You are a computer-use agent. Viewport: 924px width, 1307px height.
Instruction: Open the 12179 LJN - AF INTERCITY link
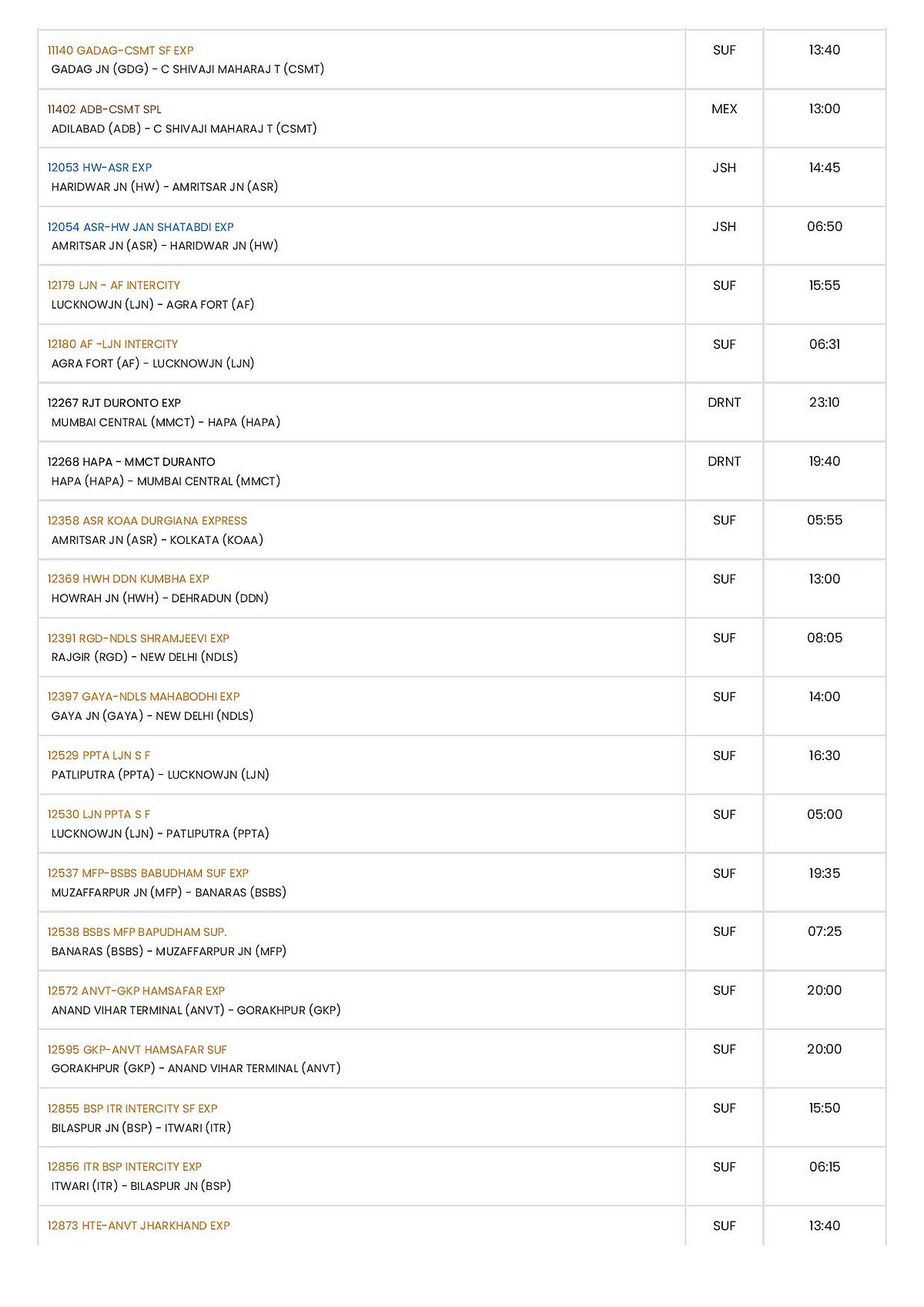tap(113, 286)
